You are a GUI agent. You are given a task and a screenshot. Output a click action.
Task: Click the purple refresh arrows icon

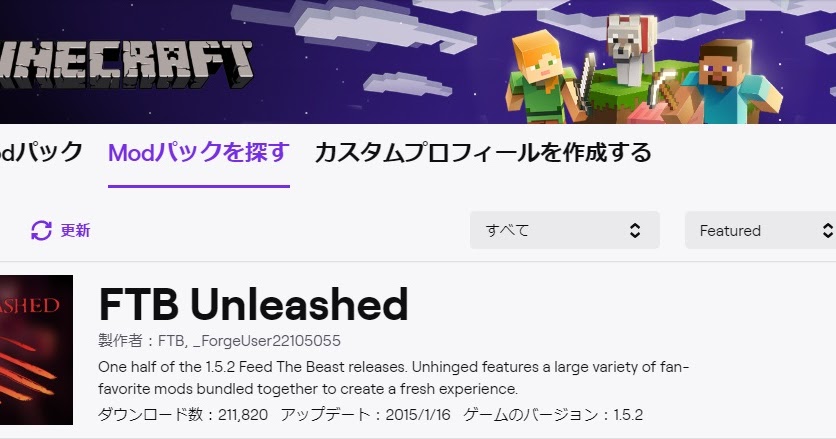tap(41, 230)
